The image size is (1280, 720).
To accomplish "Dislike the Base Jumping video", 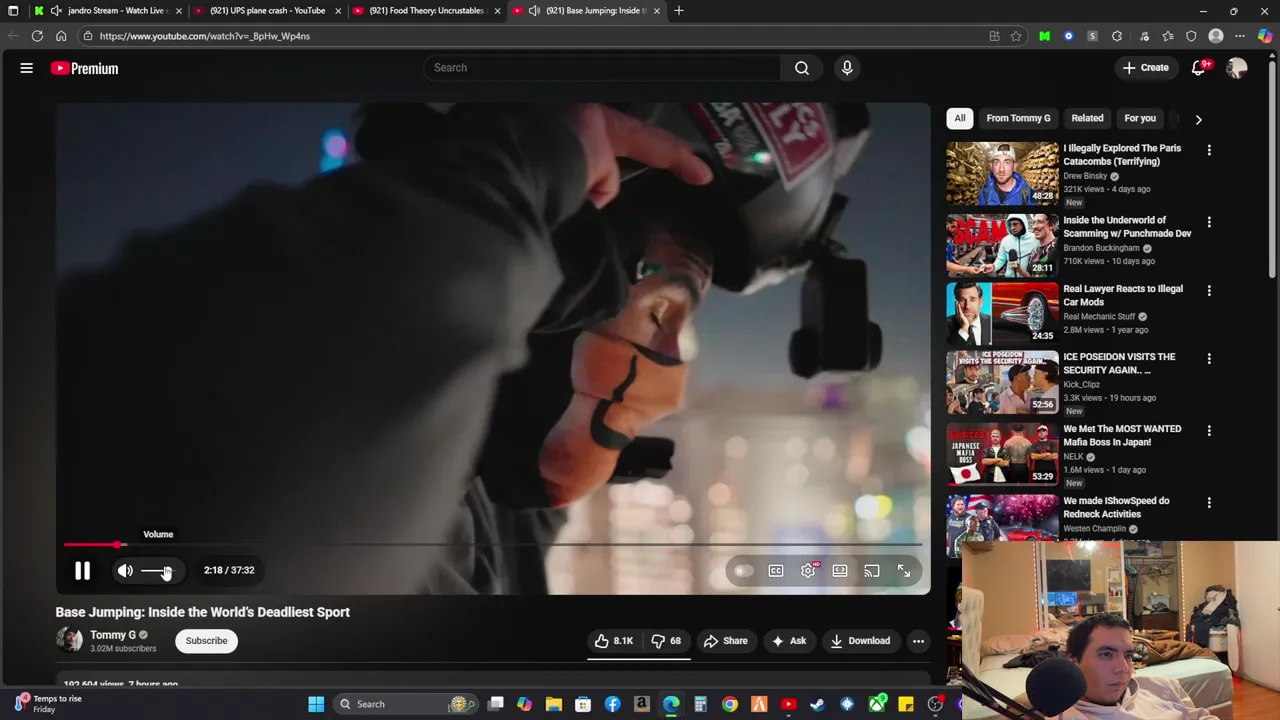I will pos(666,641).
